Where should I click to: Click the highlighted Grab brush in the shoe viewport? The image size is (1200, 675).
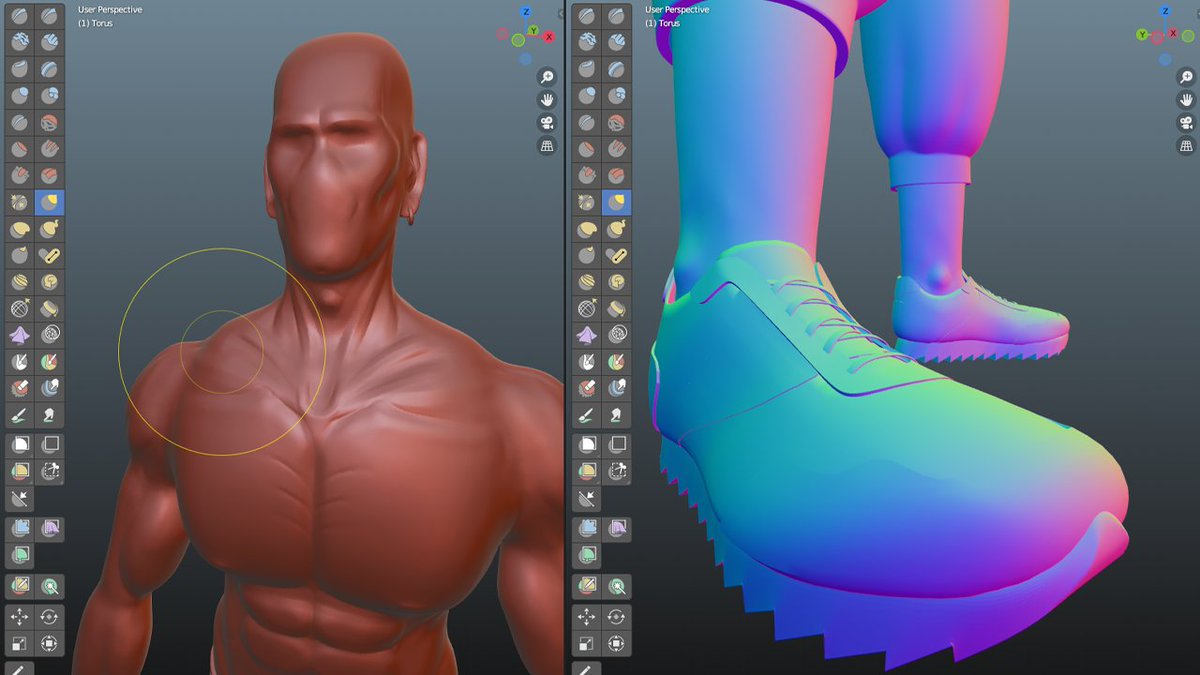(x=616, y=203)
